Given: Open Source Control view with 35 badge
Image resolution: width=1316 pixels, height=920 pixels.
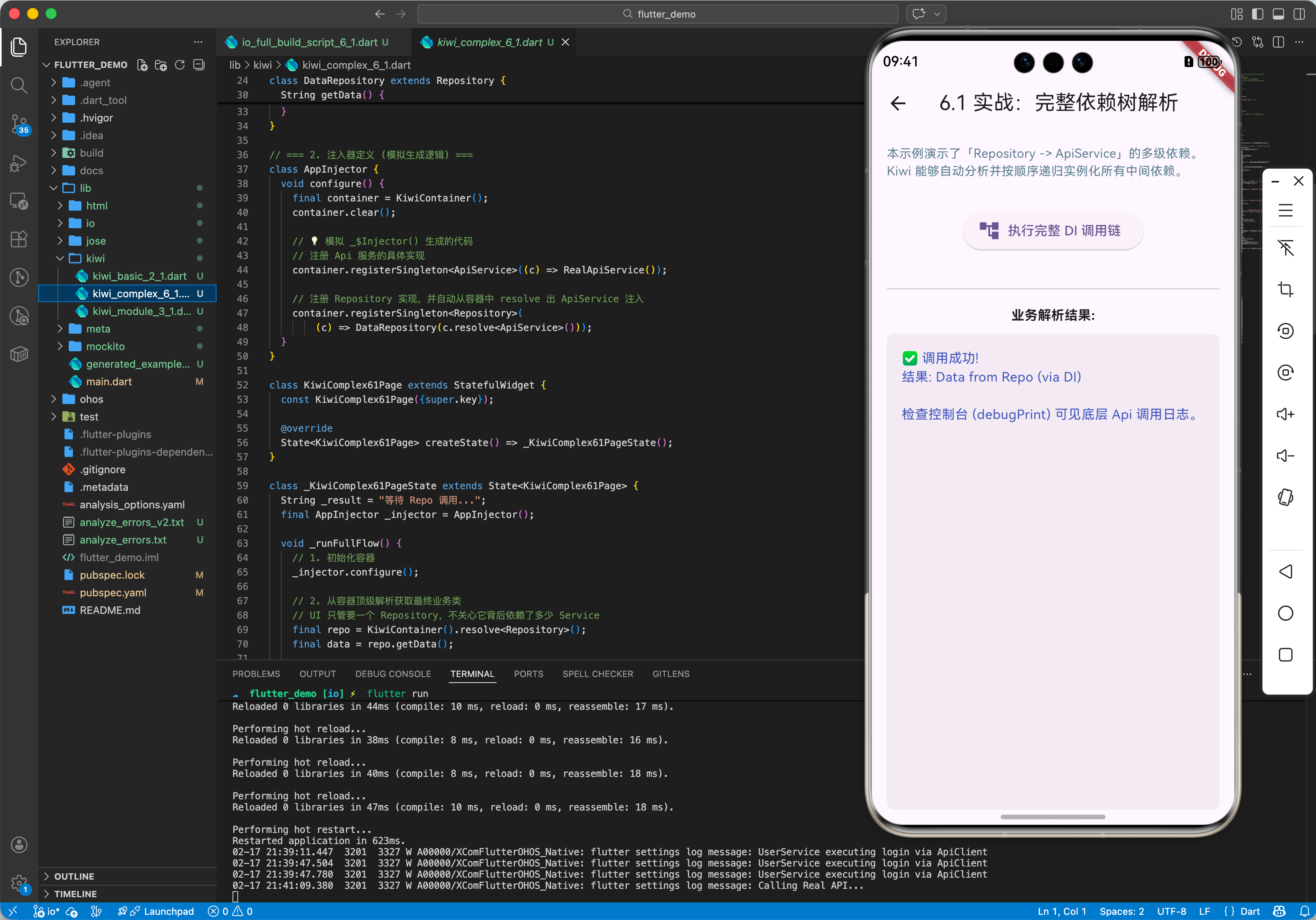Looking at the screenshot, I should click(x=19, y=123).
